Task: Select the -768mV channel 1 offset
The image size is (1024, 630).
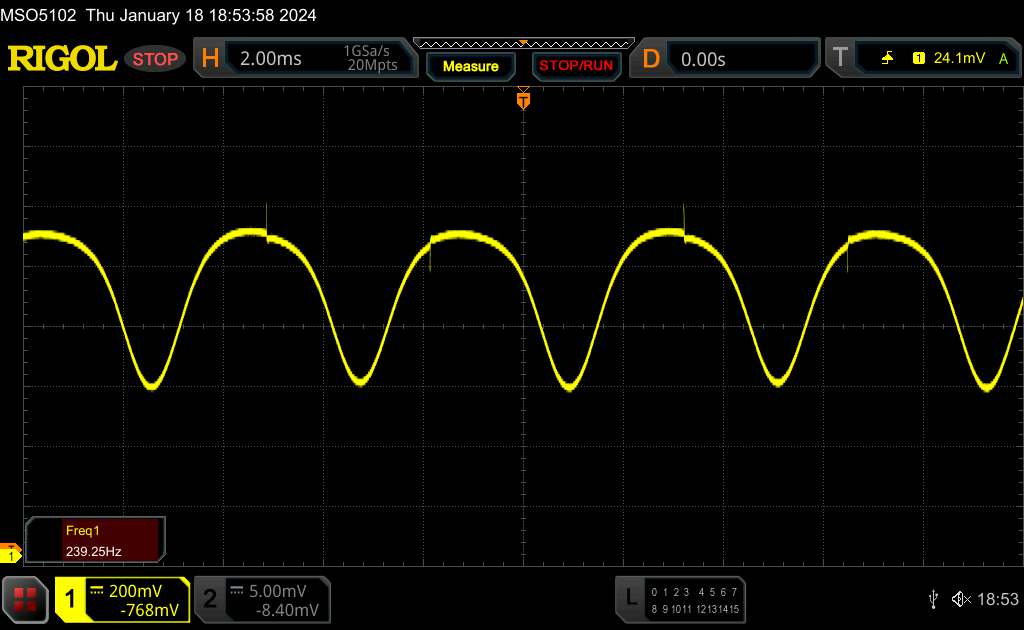Action: pos(150,610)
